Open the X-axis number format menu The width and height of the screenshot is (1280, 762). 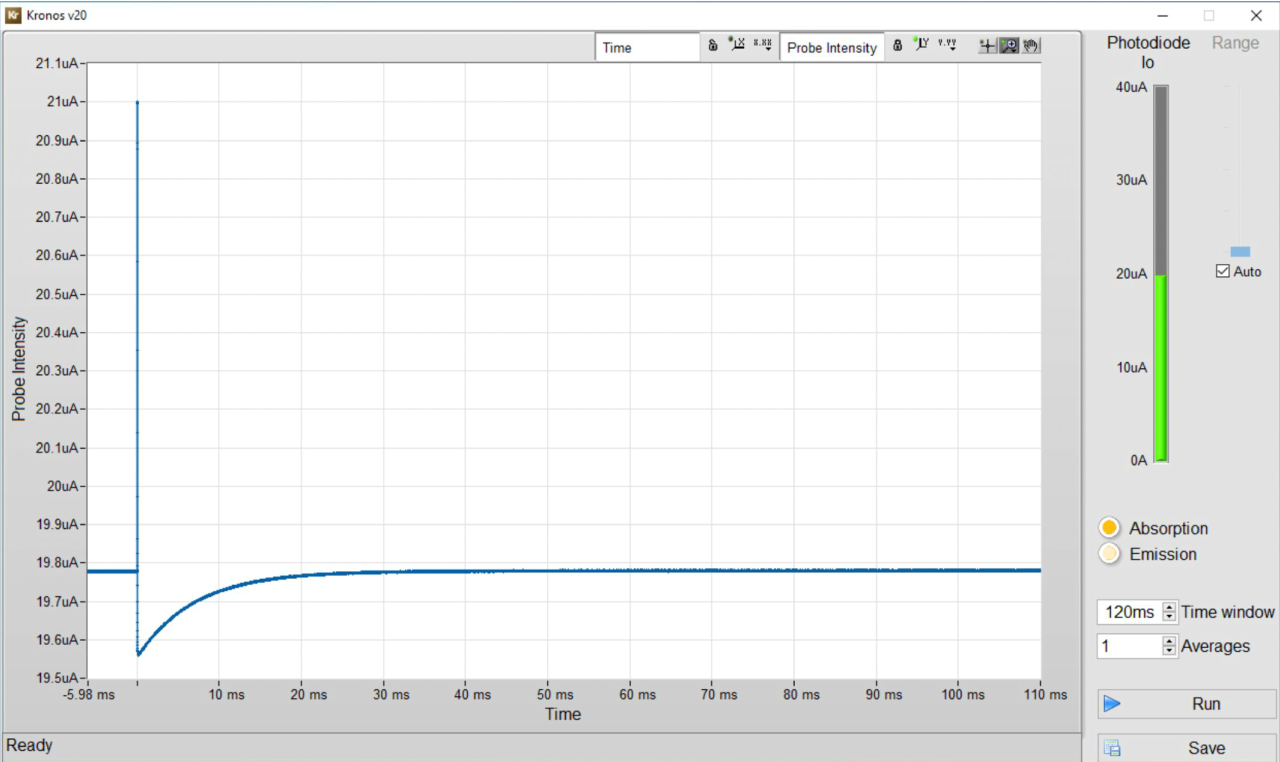(763, 45)
